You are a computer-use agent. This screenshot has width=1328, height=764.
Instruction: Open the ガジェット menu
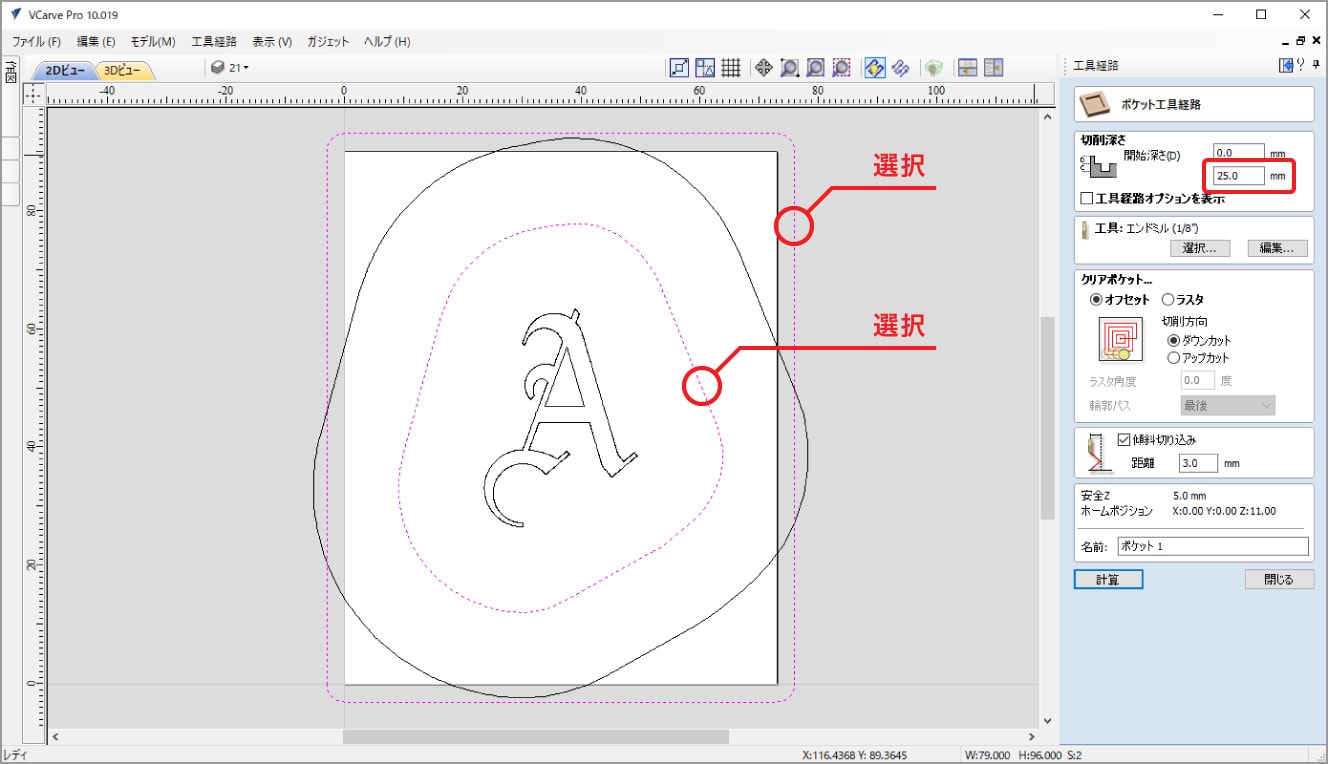tap(328, 42)
